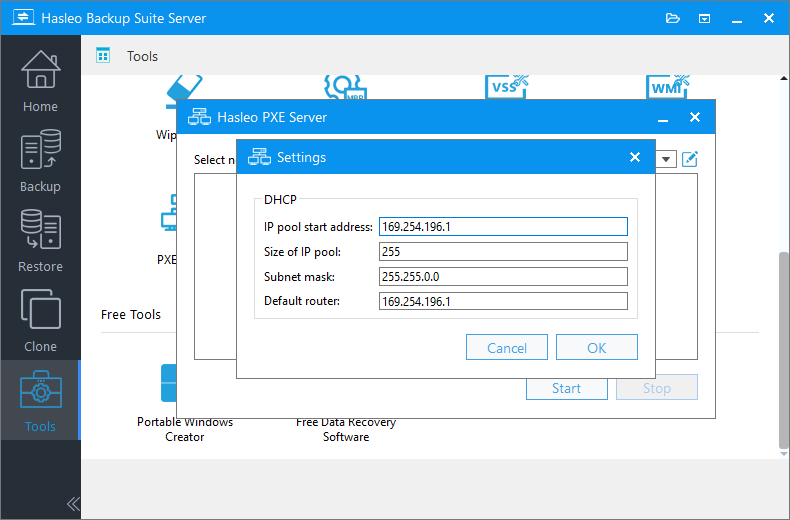
Task: Click the folder icon in title bar
Action: 673,19
